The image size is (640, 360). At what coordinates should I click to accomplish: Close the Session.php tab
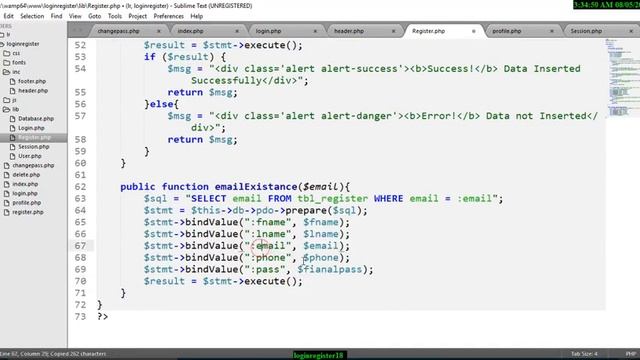[x=631, y=31]
